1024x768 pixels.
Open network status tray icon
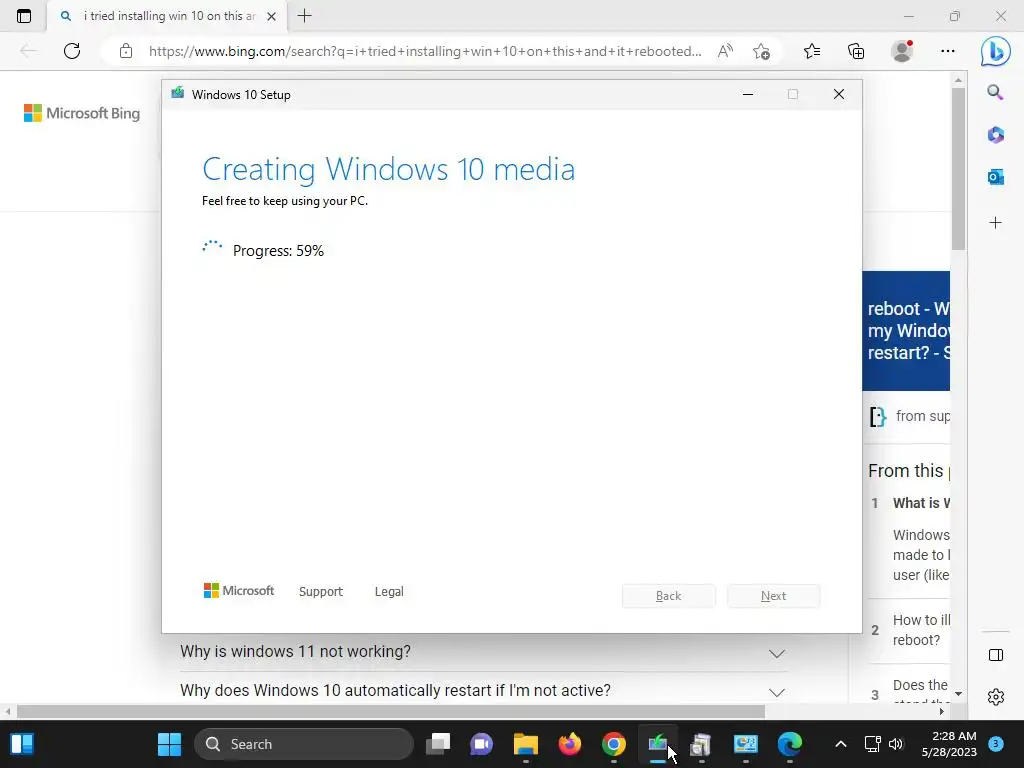pos(872,744)
